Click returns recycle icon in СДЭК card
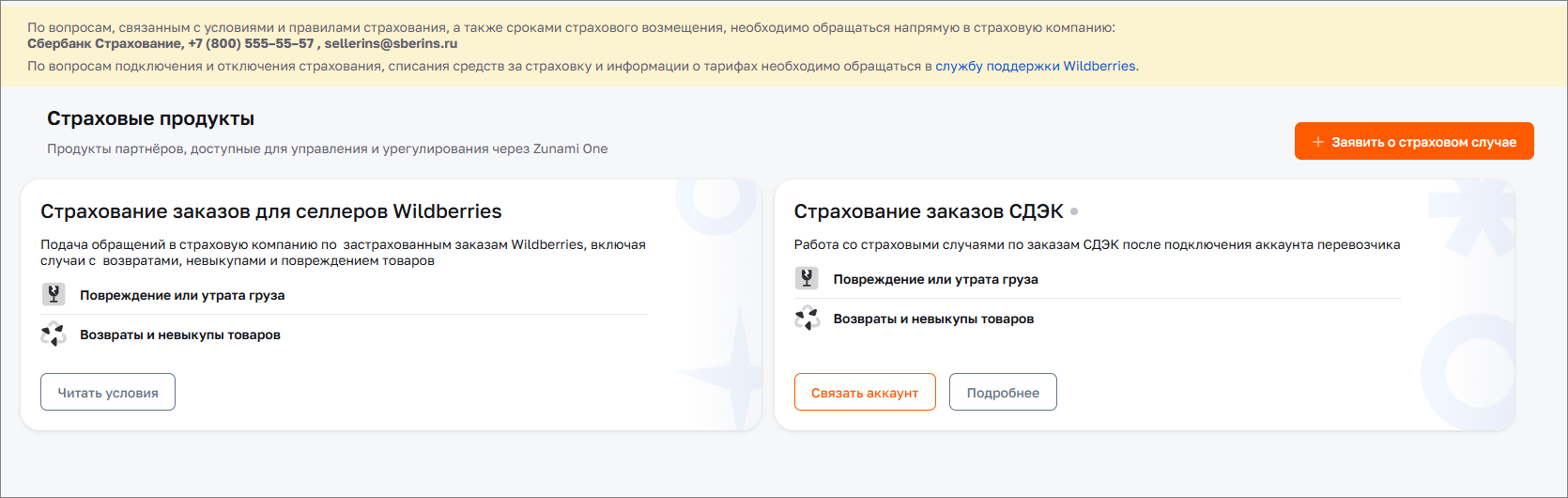This screenshot has width=1568, height=498. coord(807,318)
